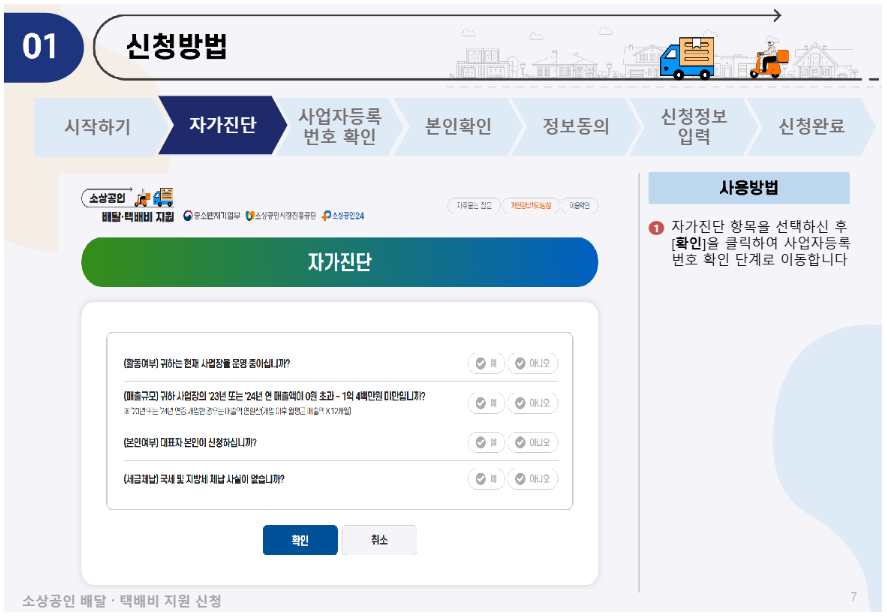Click the footer text 소상공인 배달·택배비 지원 신청
The image size is (887, 616).
(122, 601)
